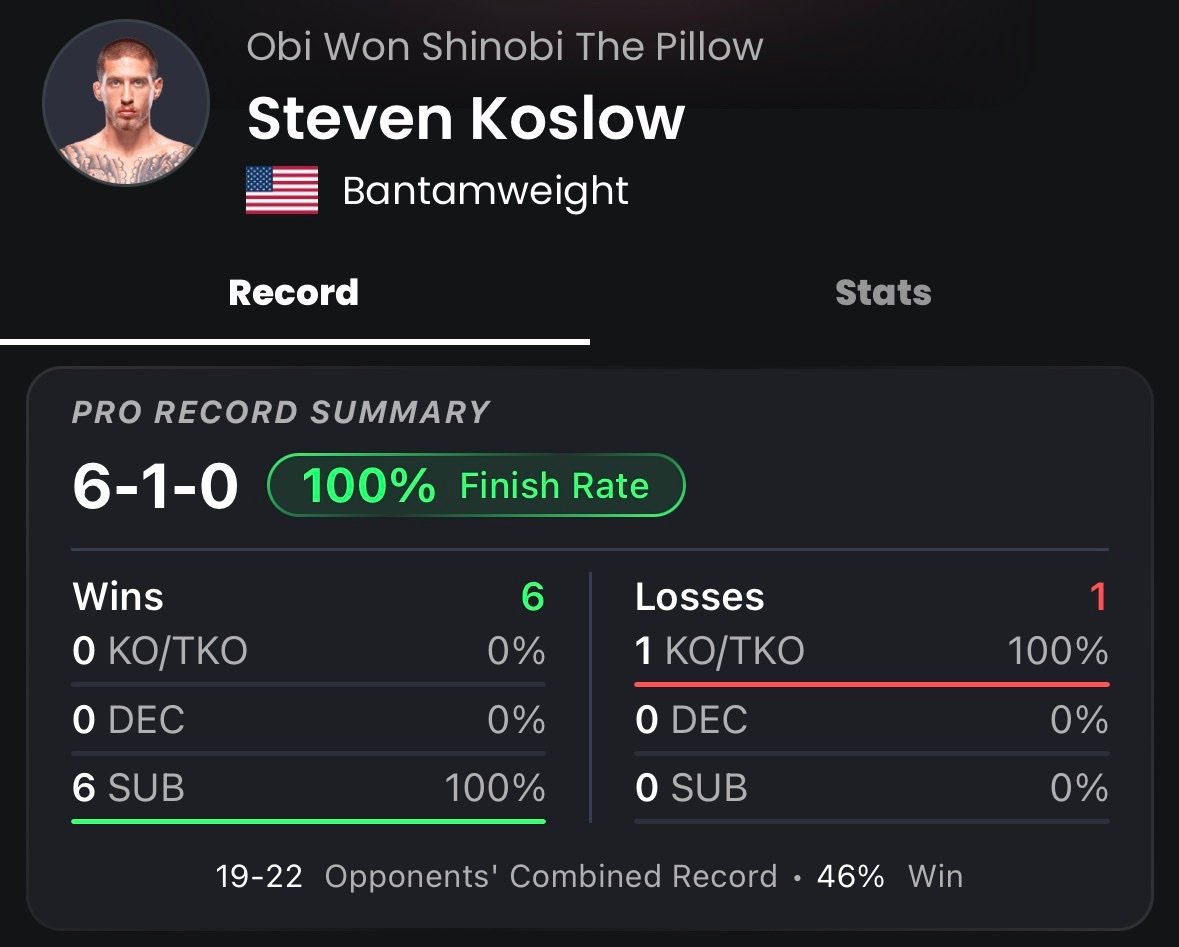Tap the United States flag icon
The width and height of the screenshot is (1179, 947).
point(282,190)
